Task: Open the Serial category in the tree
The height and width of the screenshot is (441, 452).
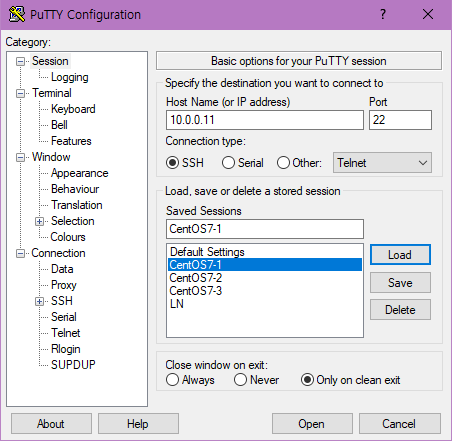Action: click(64, 317)
